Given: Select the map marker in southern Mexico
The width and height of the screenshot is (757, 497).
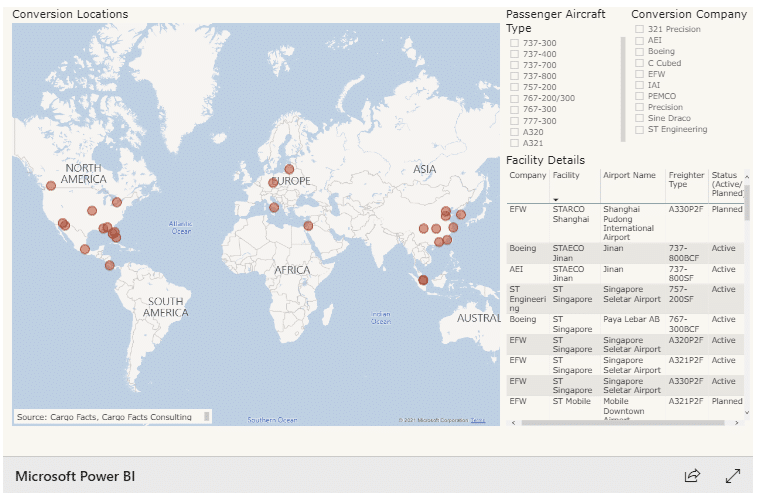Looking at the screenshot, I should [x=84, y=249].
